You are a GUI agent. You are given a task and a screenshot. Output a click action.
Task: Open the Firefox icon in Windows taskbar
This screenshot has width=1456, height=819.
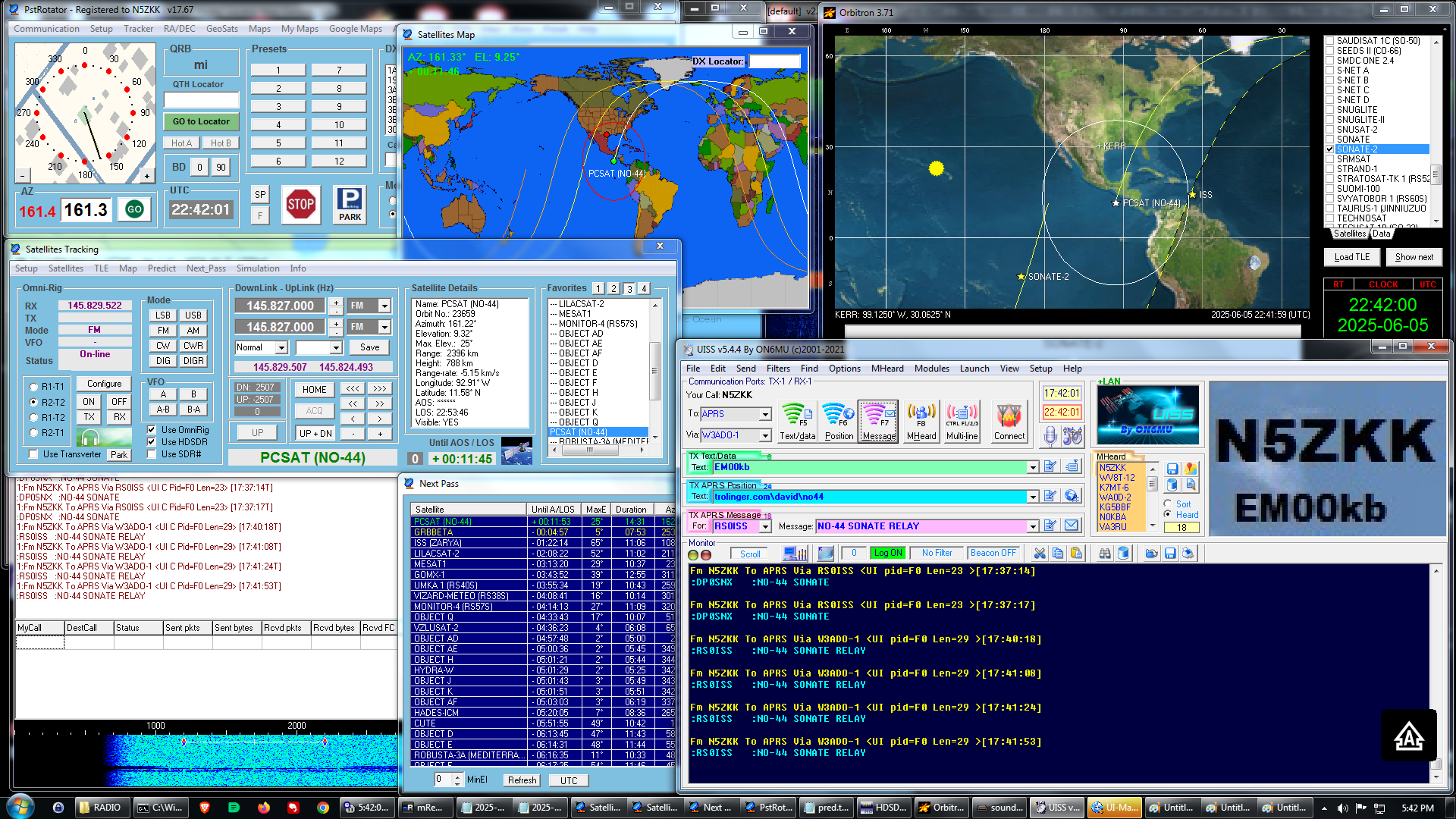pyautogui.click(x=264, y=808)
